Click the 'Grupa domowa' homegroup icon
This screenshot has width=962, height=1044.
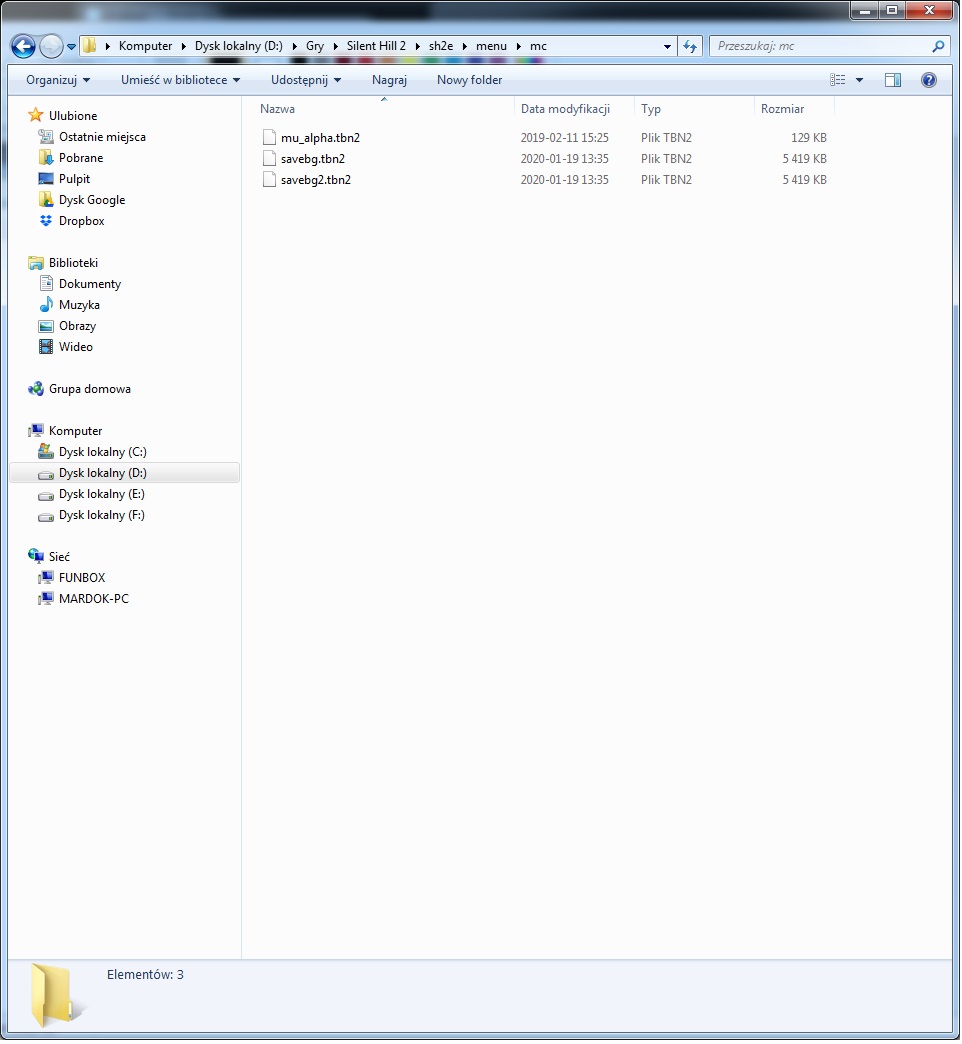pos(35,389)
